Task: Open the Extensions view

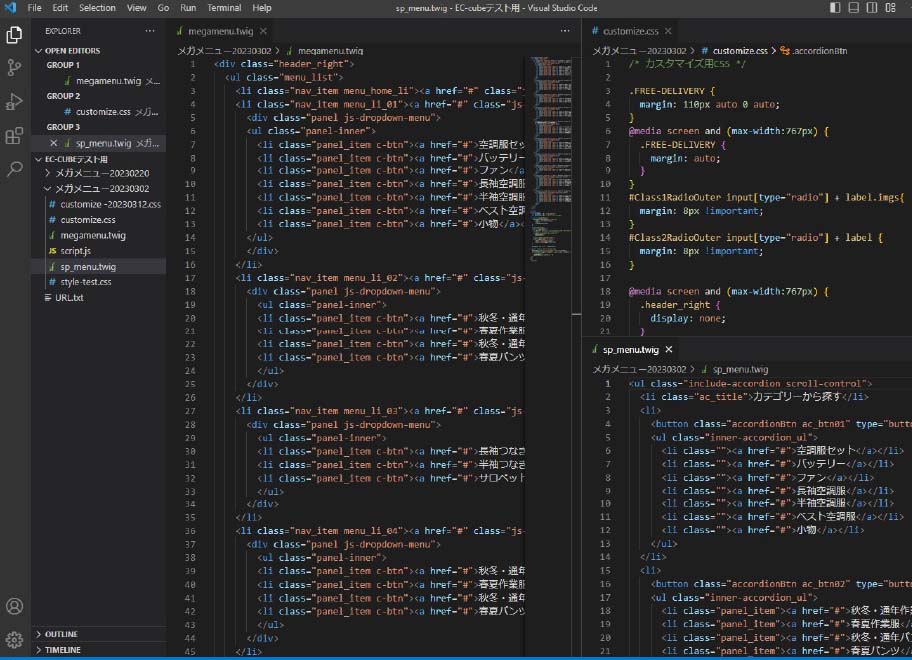Action: click(14, 136)
